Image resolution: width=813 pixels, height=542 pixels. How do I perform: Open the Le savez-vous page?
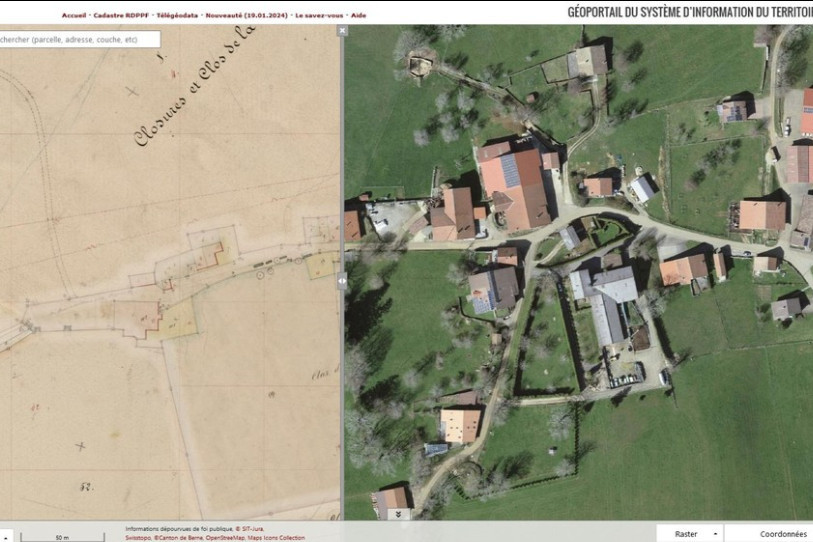(320, 16)
